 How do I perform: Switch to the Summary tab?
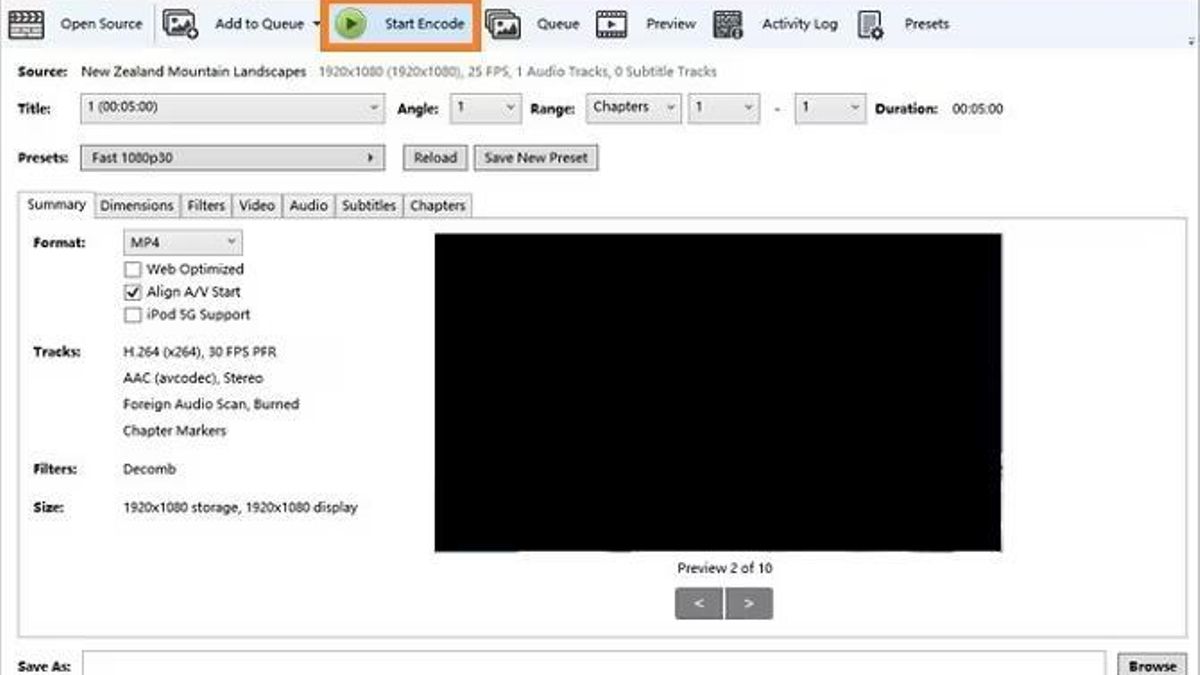point(56,205)
